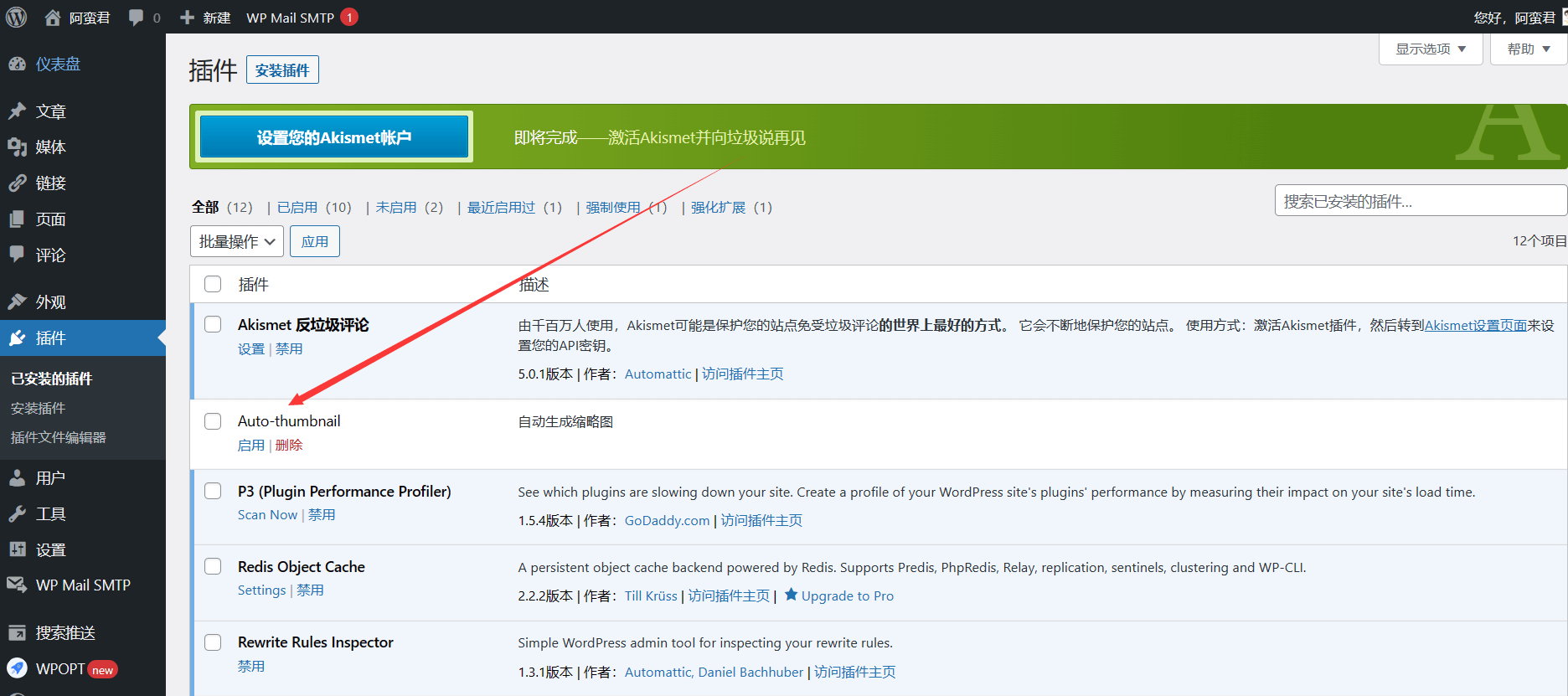
Task: Click the 媒体 media icon in sidebar
Action: (x=17, y=147)
